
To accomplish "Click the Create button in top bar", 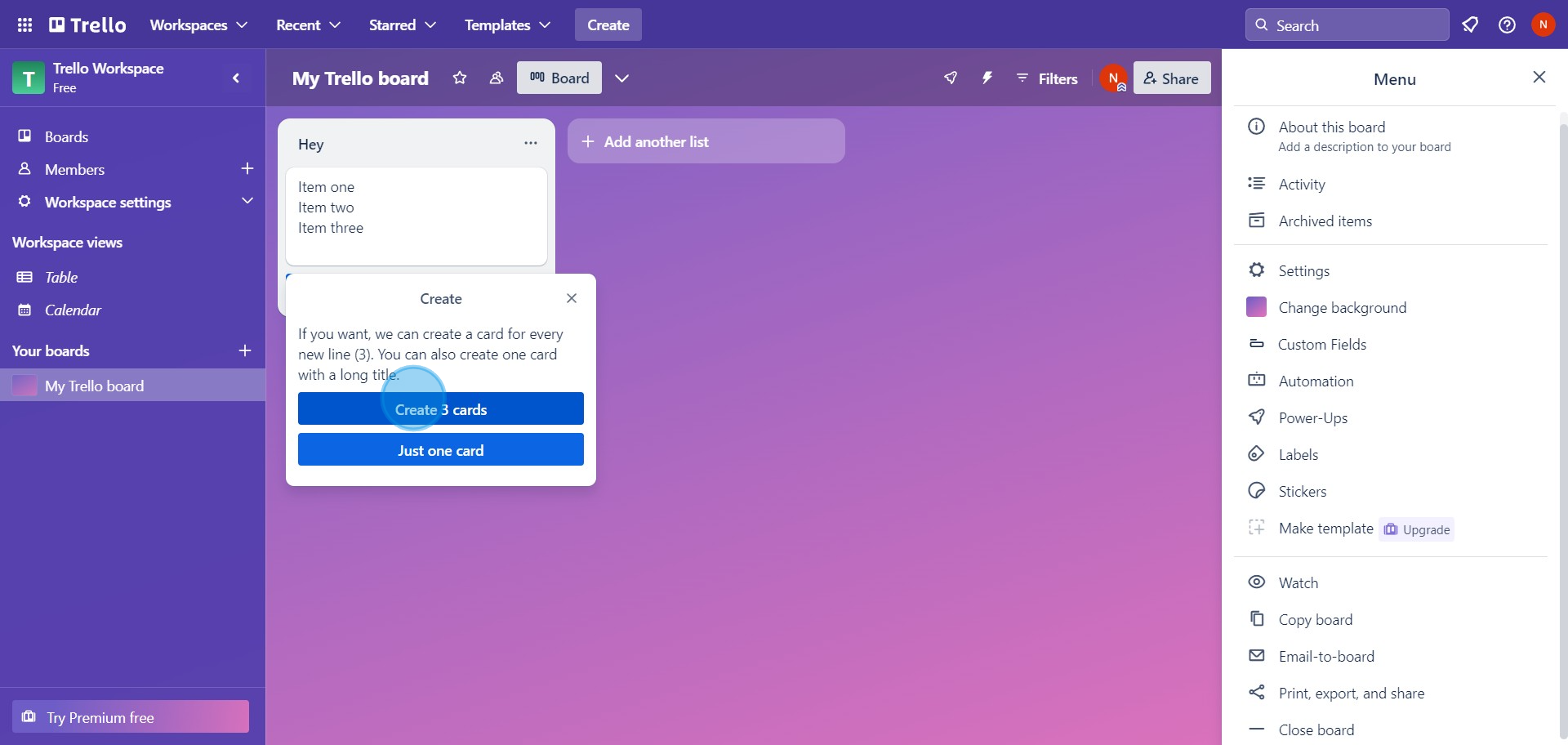I will click(608, 25).
